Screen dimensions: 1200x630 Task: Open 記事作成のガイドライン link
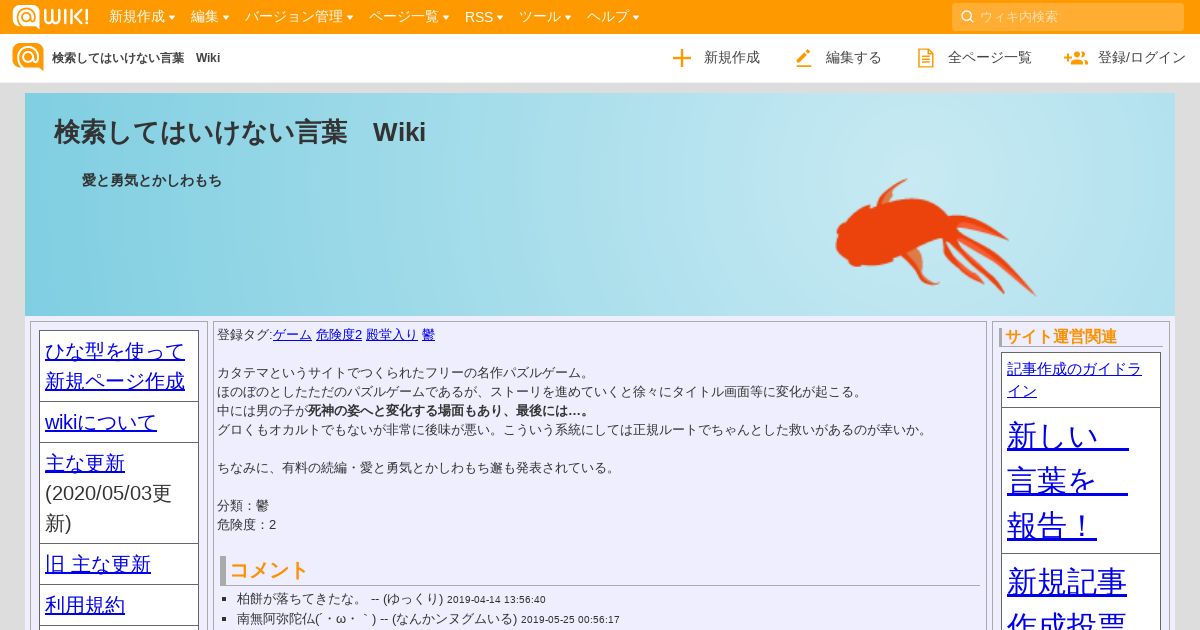tap(1074, 380)
